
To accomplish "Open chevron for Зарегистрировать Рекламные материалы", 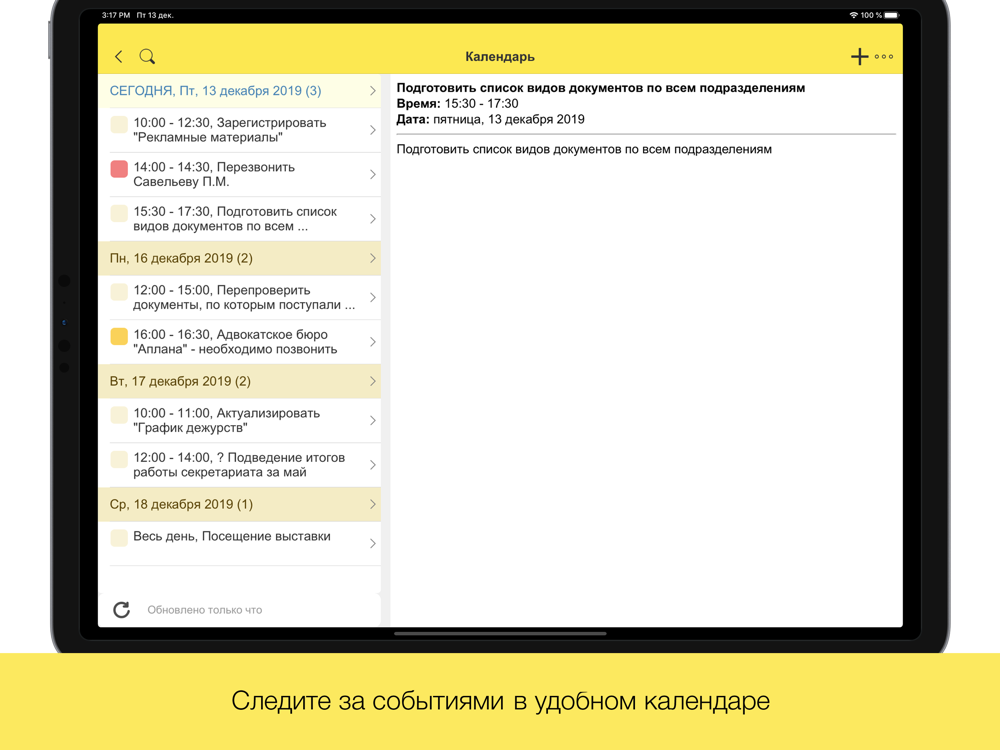I will click(x=372, y=130).
